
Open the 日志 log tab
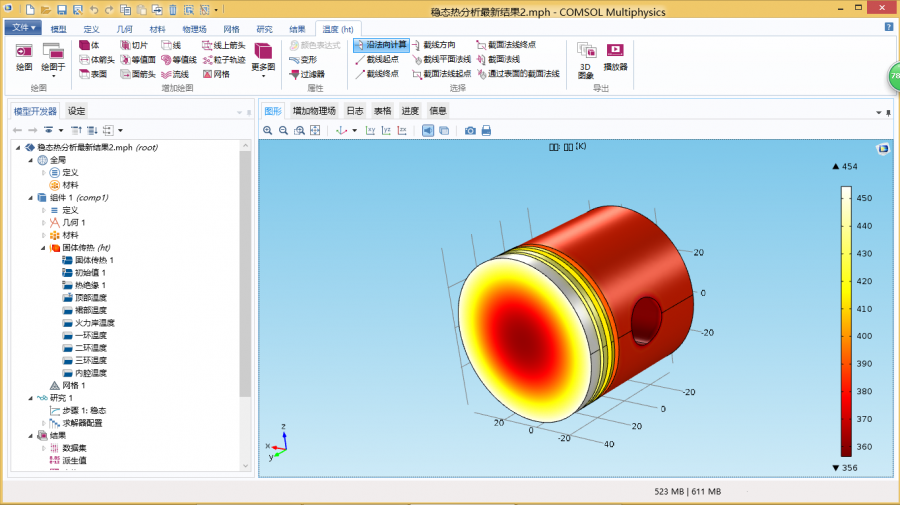click(x=355, y=111)
